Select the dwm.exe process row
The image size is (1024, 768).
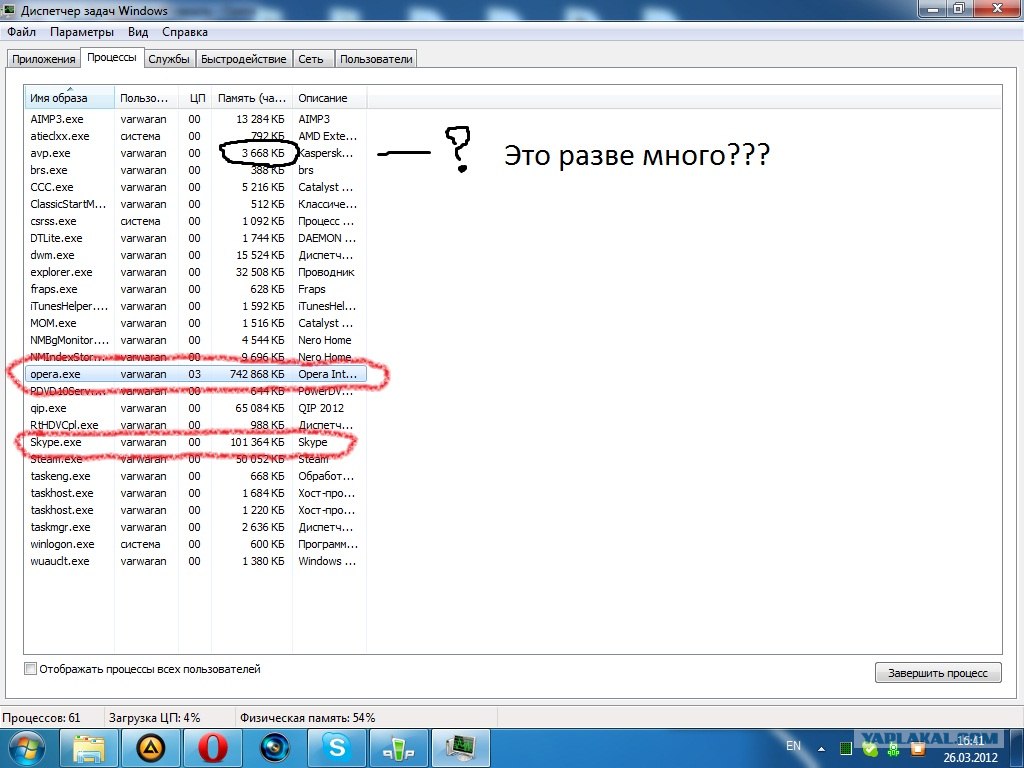195,255
